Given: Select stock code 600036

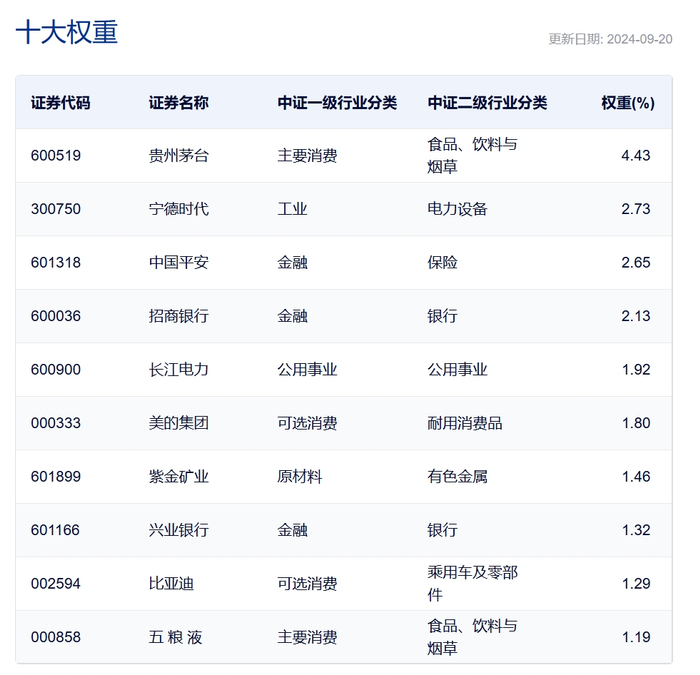Looking at the screenshot, I should 56,316.
